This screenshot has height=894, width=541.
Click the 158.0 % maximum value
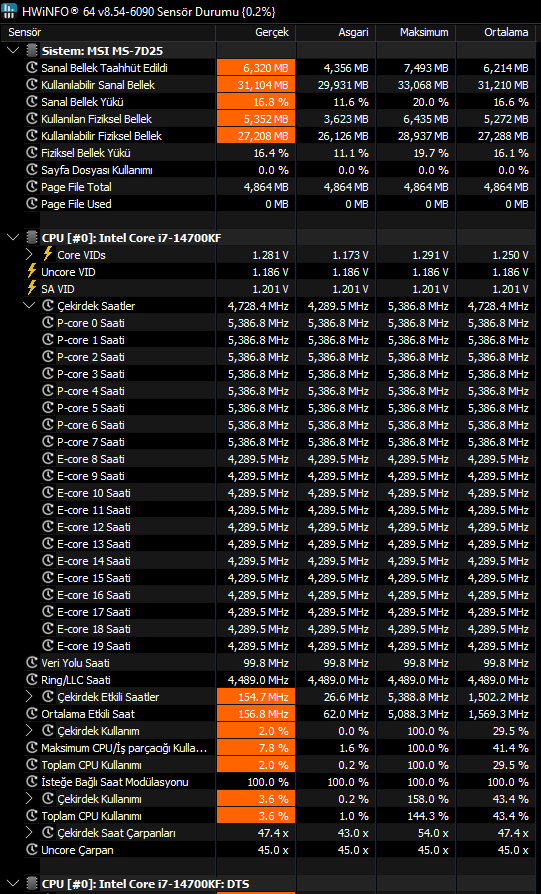[428, 799]
